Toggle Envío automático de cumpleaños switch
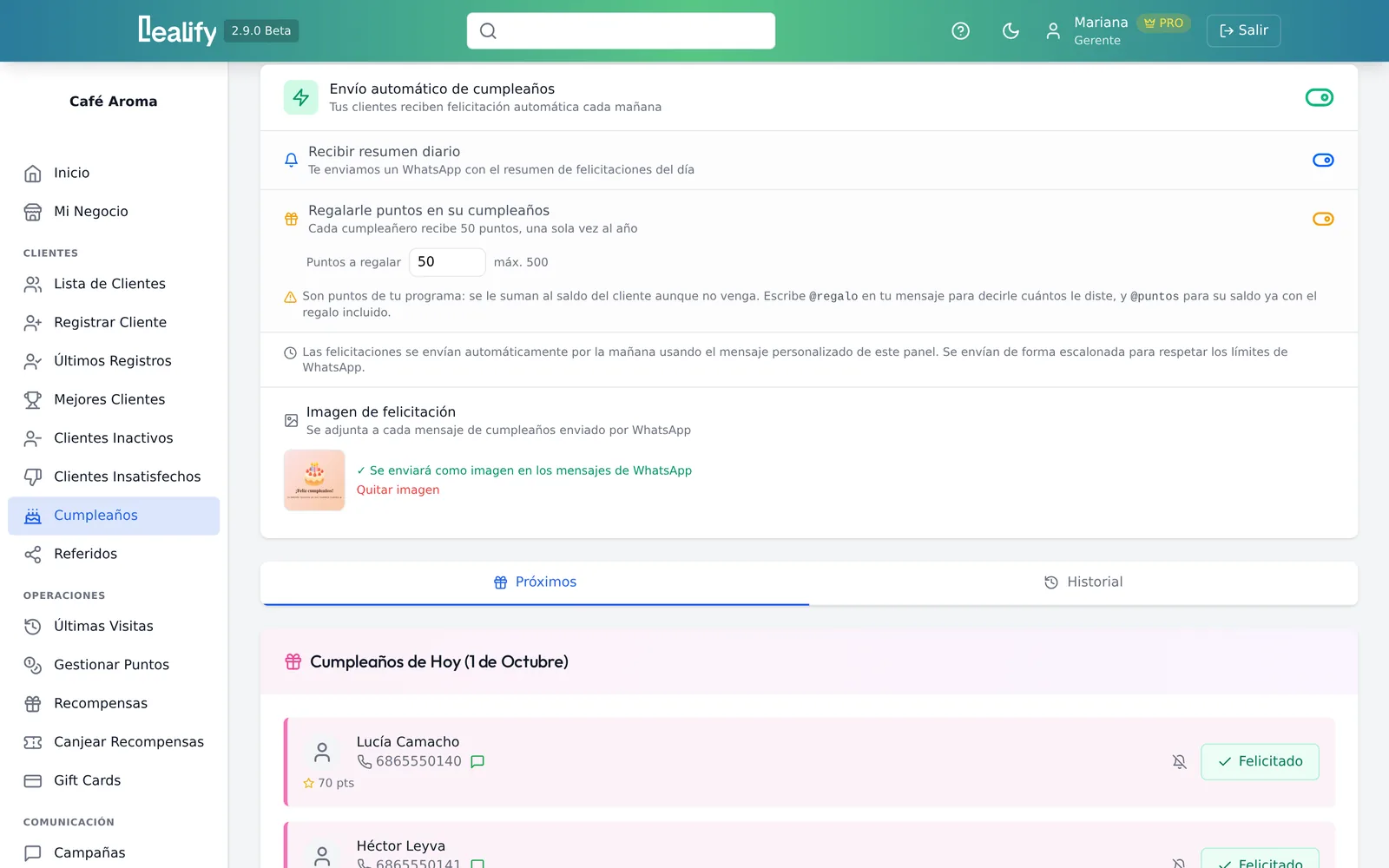Viewport: 1389px width, 868px height. point(1320,97)
